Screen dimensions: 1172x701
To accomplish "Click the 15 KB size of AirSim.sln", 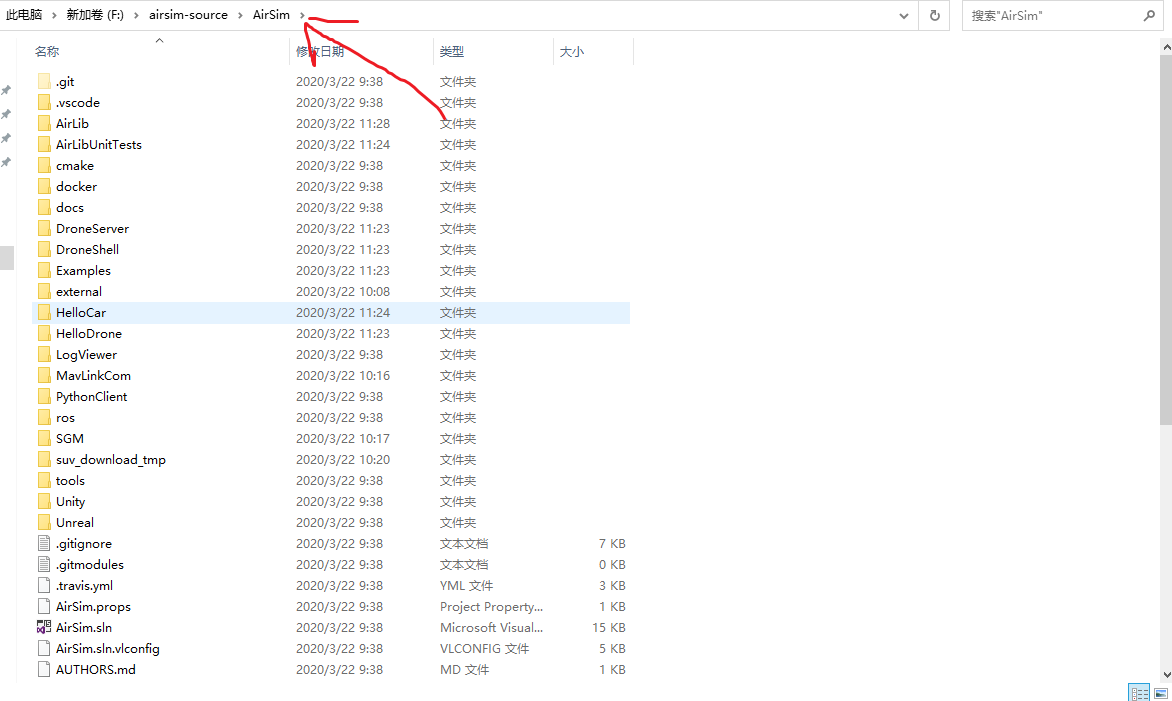I will pyautogui.click(x=608, y=627).
